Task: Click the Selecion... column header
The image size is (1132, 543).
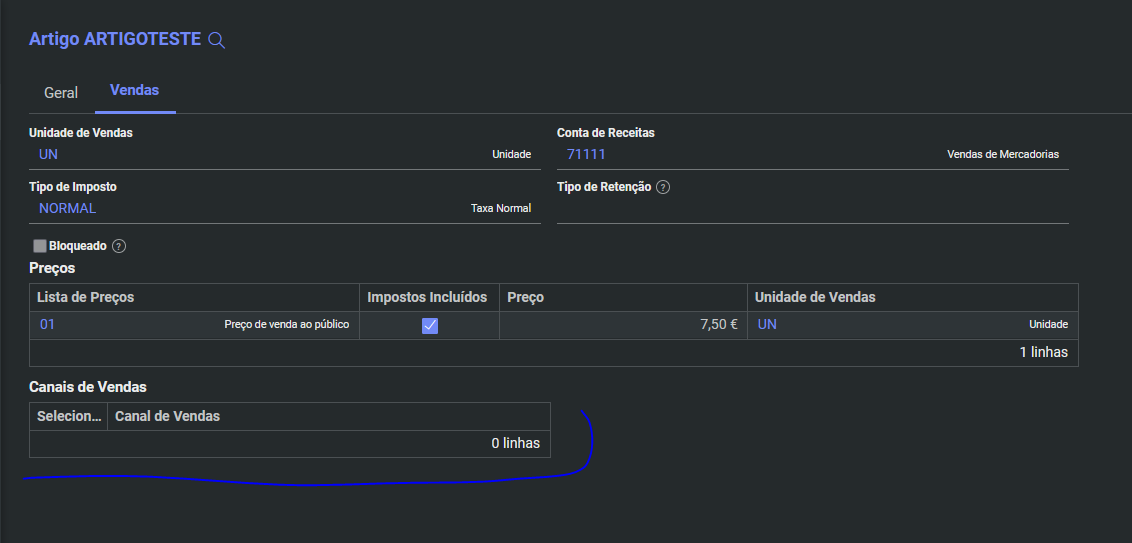Action: tap(69, 416)
